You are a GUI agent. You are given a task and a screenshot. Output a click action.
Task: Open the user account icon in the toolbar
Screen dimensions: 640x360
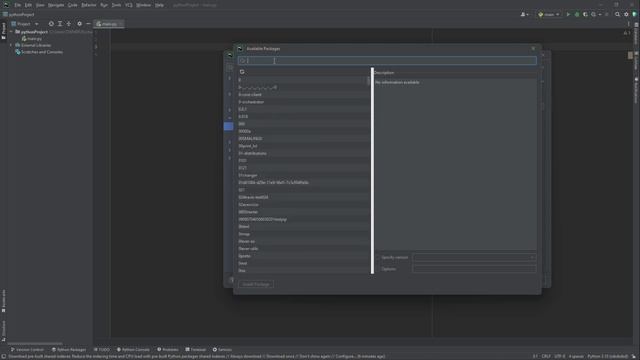coord(524,14)
